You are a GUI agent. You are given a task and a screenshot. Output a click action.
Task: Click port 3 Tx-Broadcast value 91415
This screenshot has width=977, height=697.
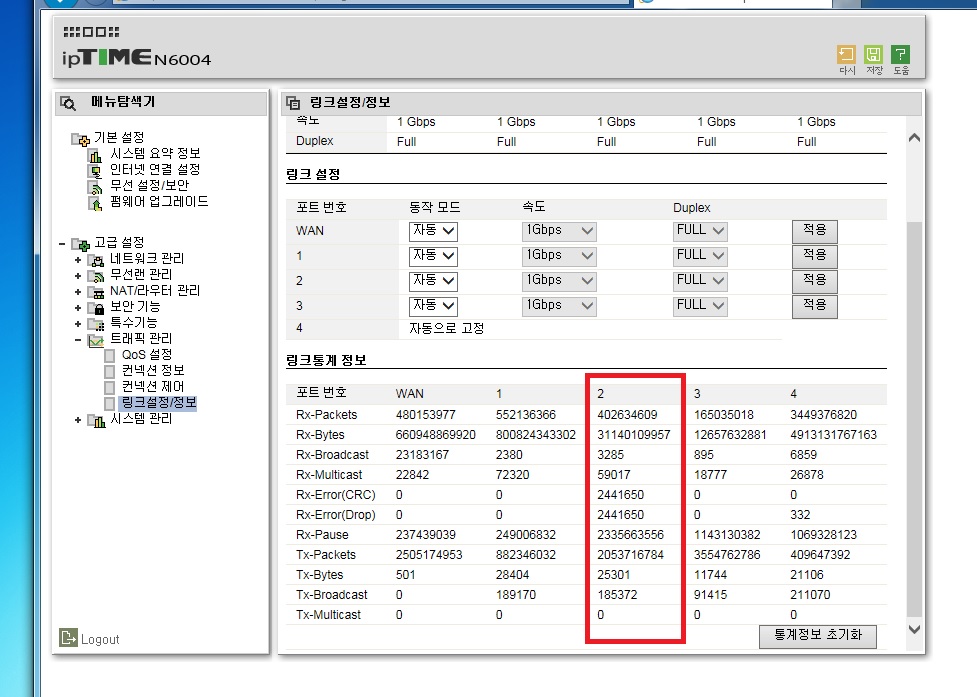pos(710,595)
